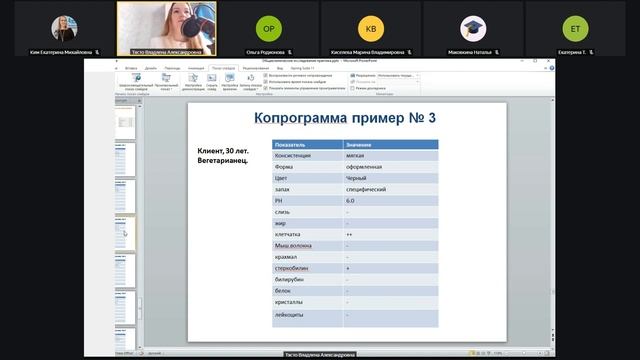Select the third slide thumbnail in panel

coord(125,196)
